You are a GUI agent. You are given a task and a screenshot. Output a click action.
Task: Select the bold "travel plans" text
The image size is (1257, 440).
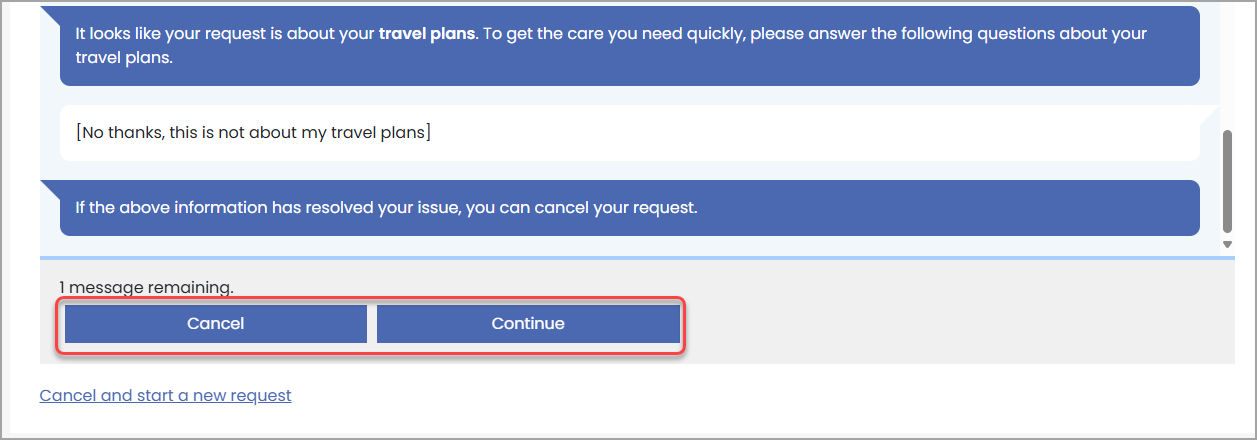coord(428,34)
